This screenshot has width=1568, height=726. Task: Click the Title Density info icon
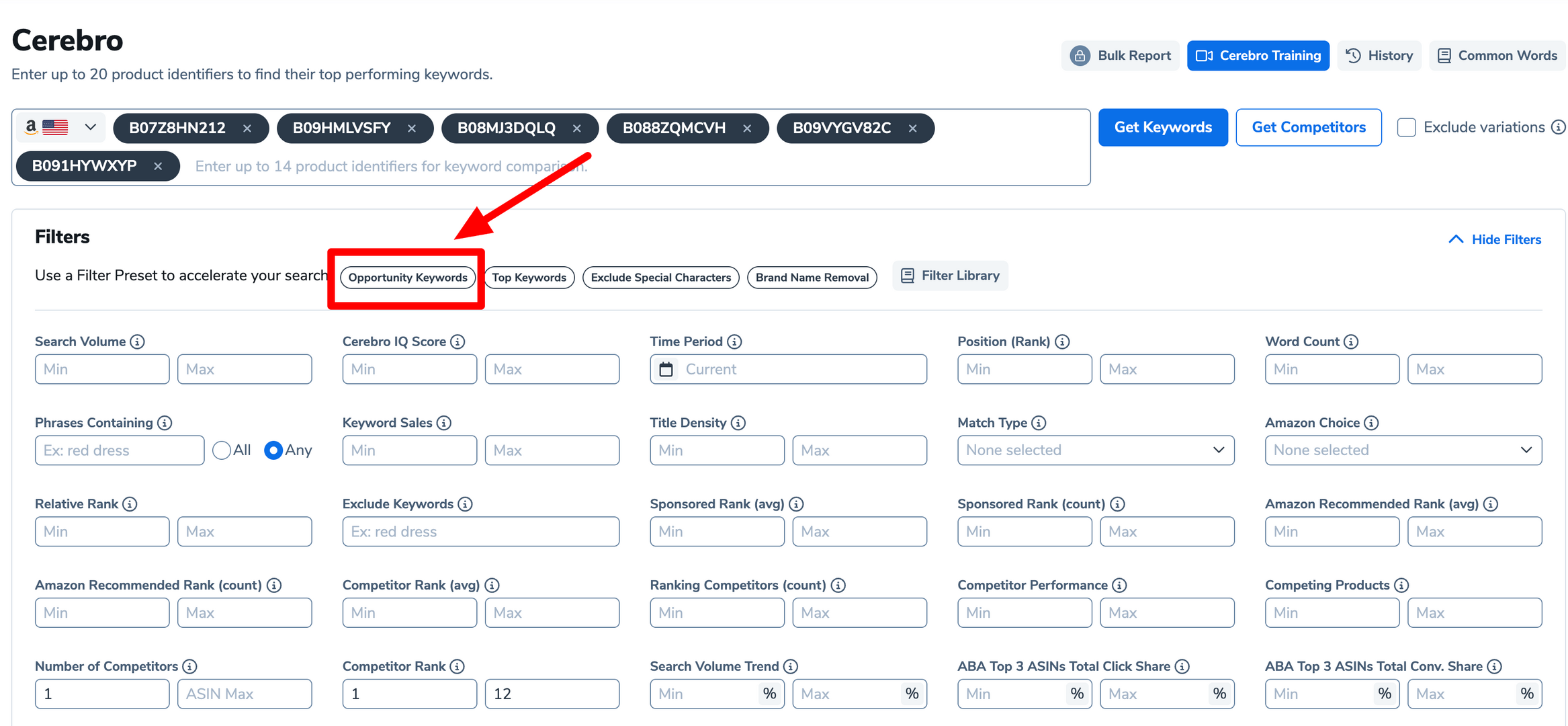click(x=738, y=423)
